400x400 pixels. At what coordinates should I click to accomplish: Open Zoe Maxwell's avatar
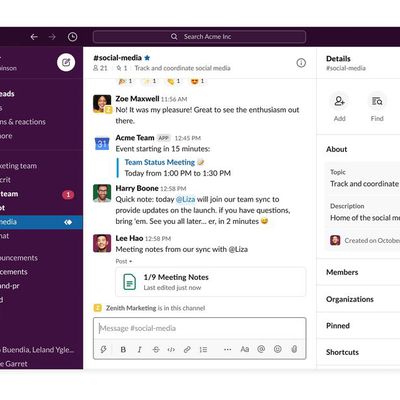pos(102,104)
